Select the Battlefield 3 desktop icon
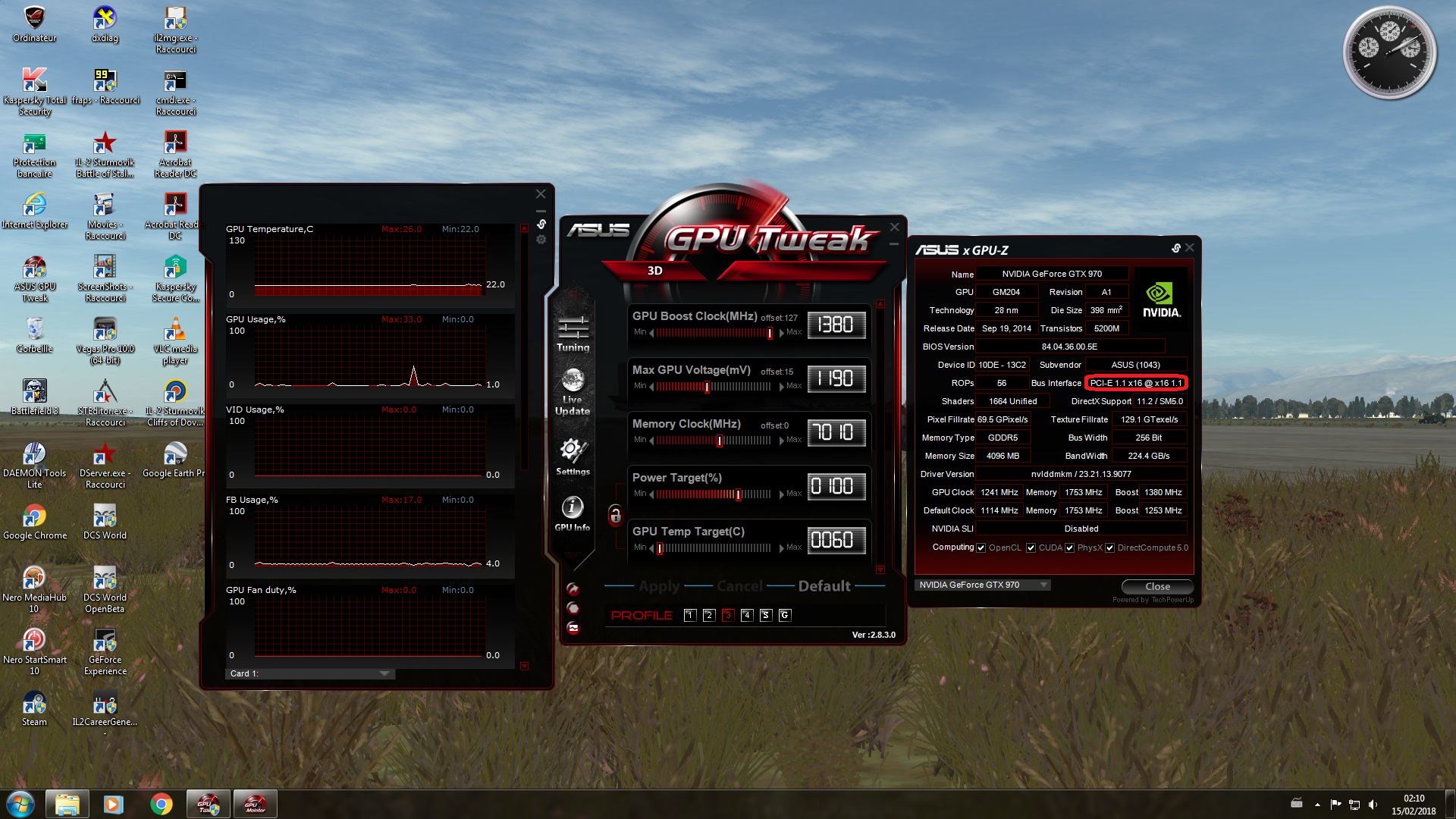Image resolution: width=1456 pixels, height=819 pixels. 34,397
